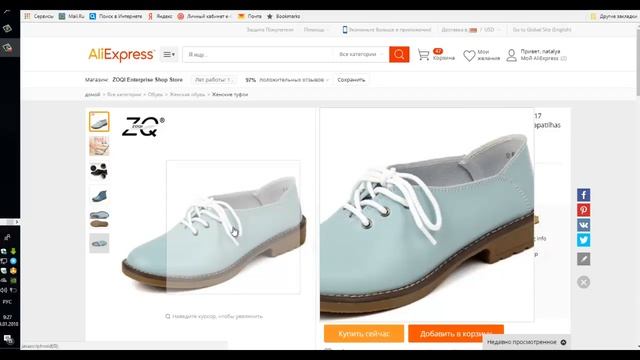Expand the 'Помощь' menu

[x=316, y=30]
